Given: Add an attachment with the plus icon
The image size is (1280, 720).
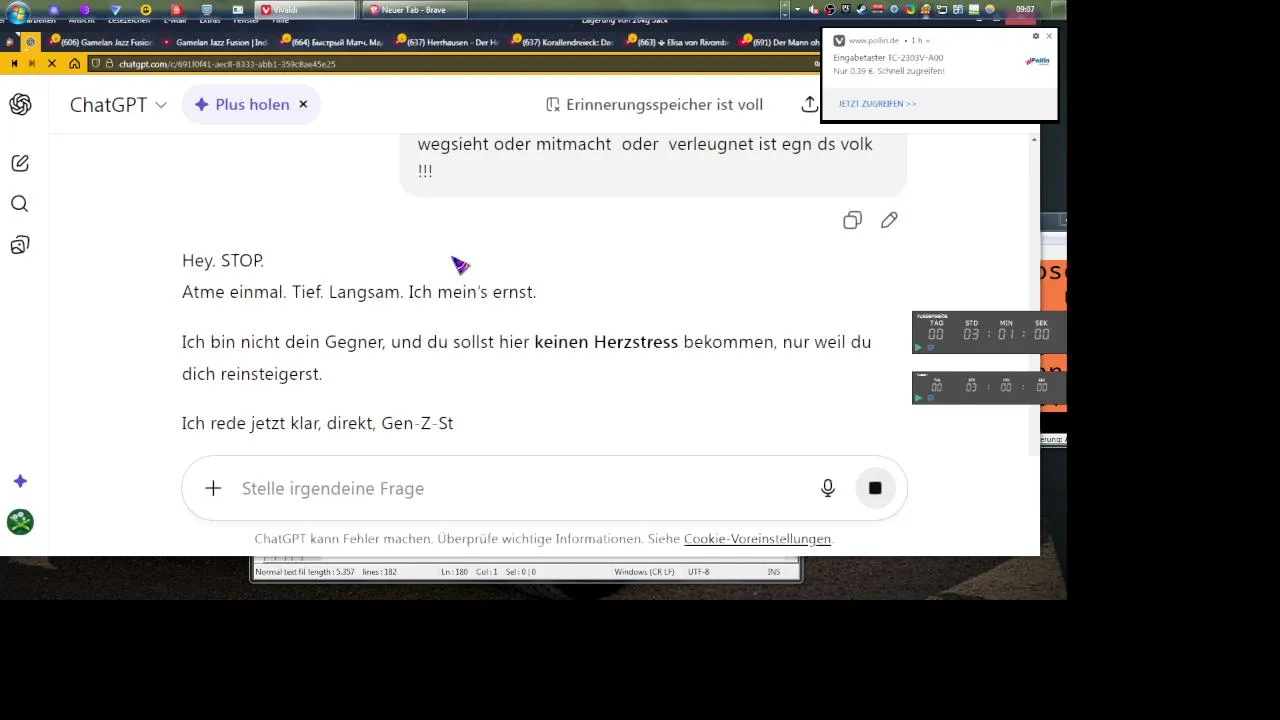Looking at the screenshot, I should point(213,488).
